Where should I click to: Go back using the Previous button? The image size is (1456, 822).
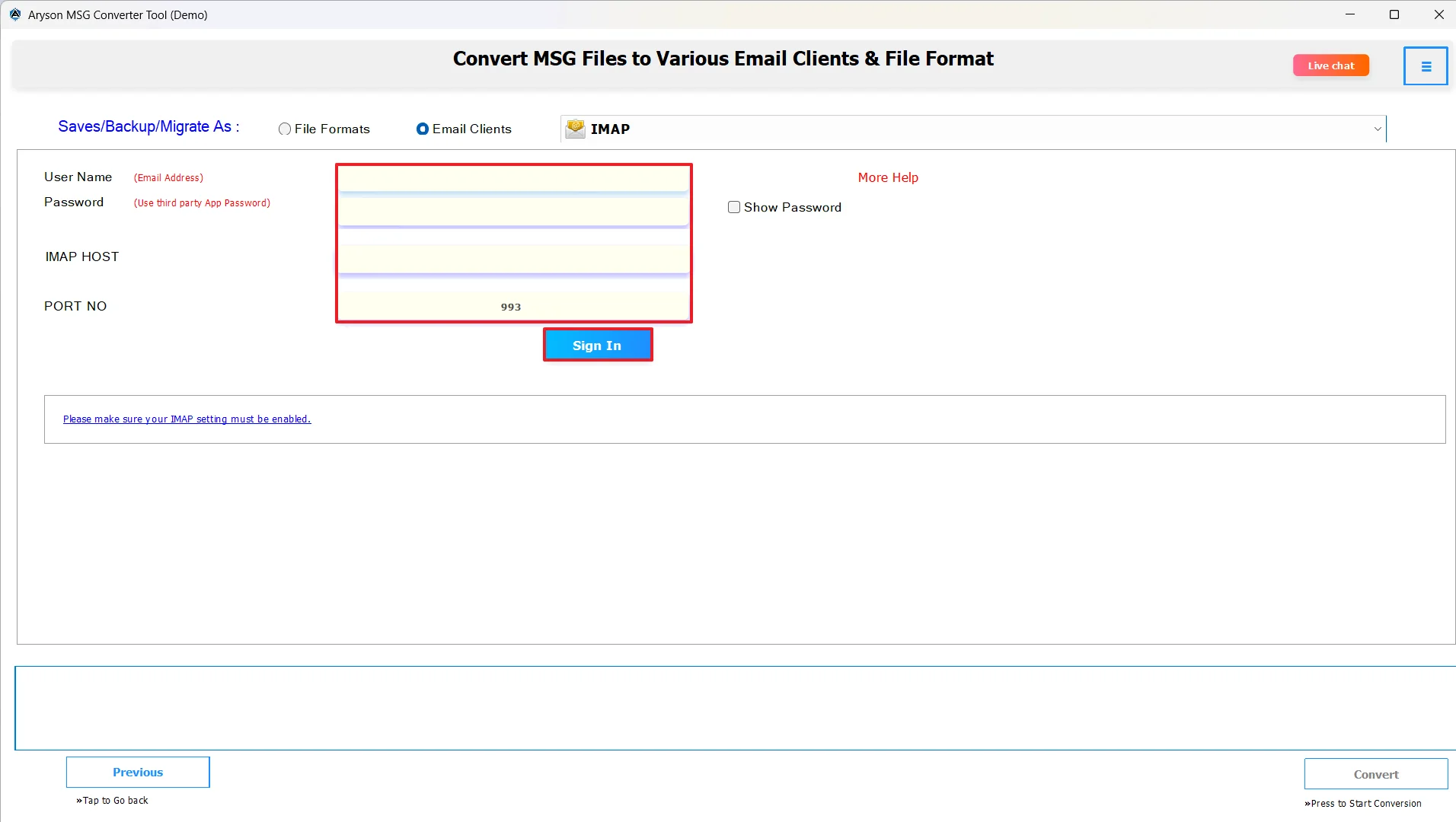[137, 771]
